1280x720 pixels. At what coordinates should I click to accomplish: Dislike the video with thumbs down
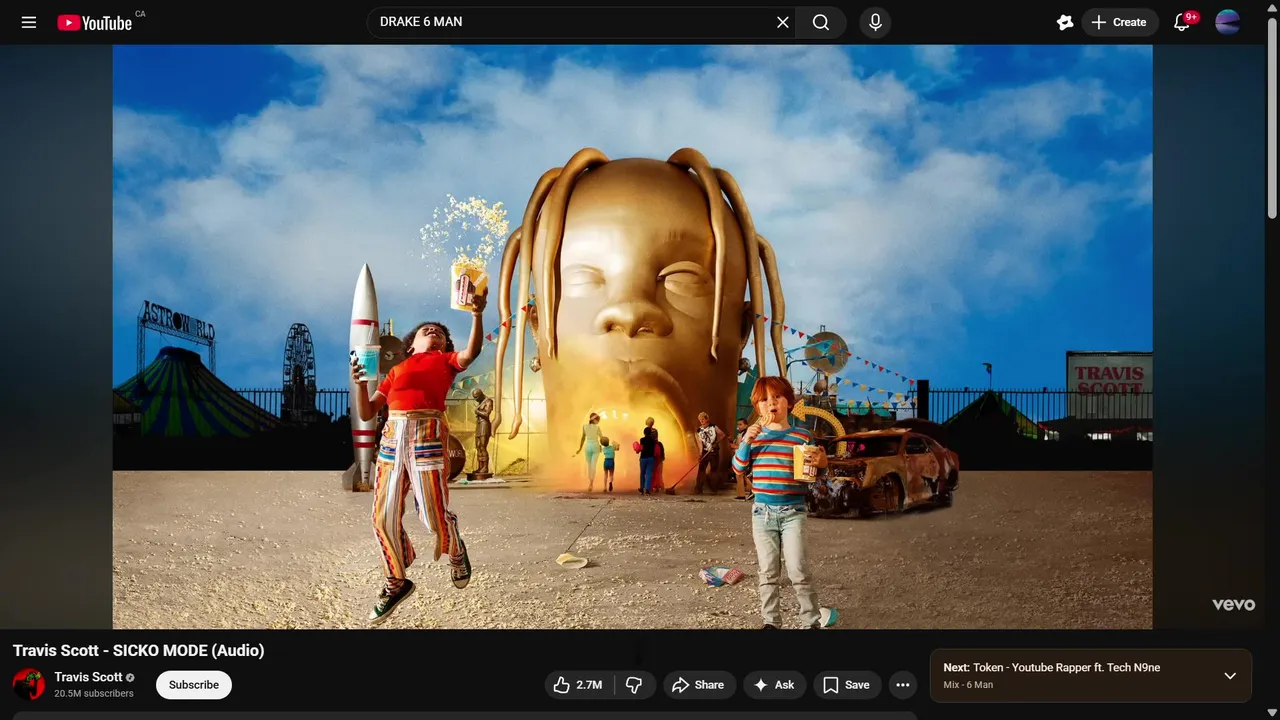tap(634, 685)
